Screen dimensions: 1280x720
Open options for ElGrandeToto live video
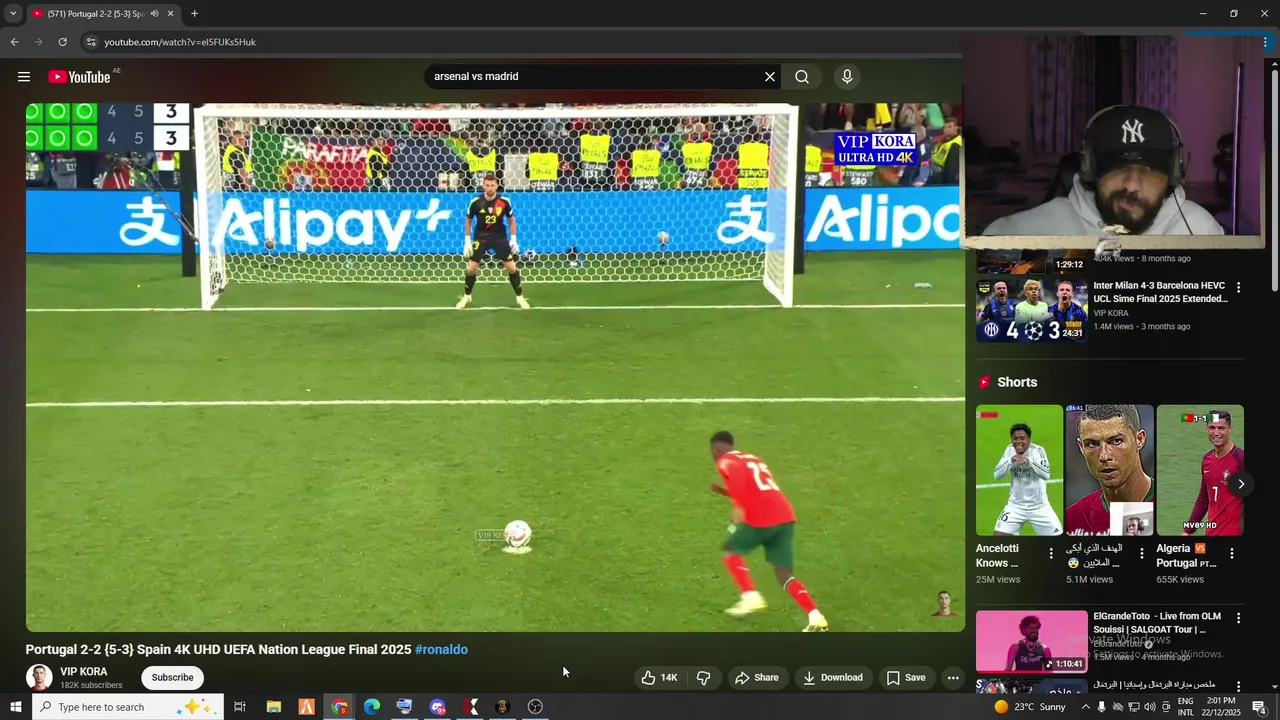pyautogui.click(x=1238, y=619)
